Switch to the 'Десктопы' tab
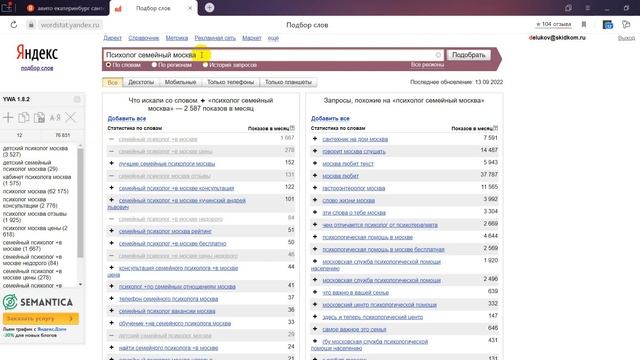Image resolution: width=640 pixels, height=360 pixels. (141, 82)
